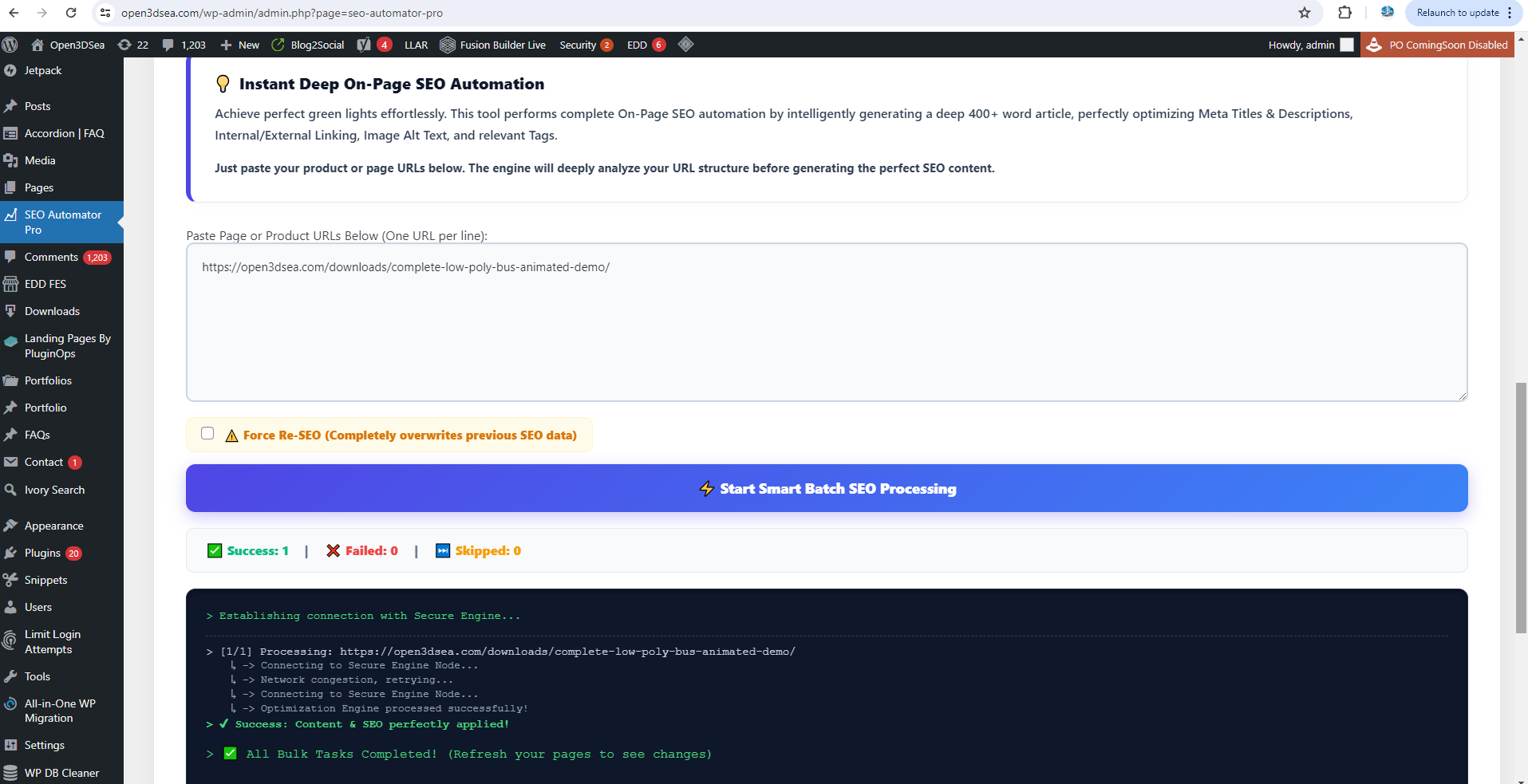Viewport: 1528px width, 784px height.
Task: Open the Howdy, admin account menu
Action: 1310,45
